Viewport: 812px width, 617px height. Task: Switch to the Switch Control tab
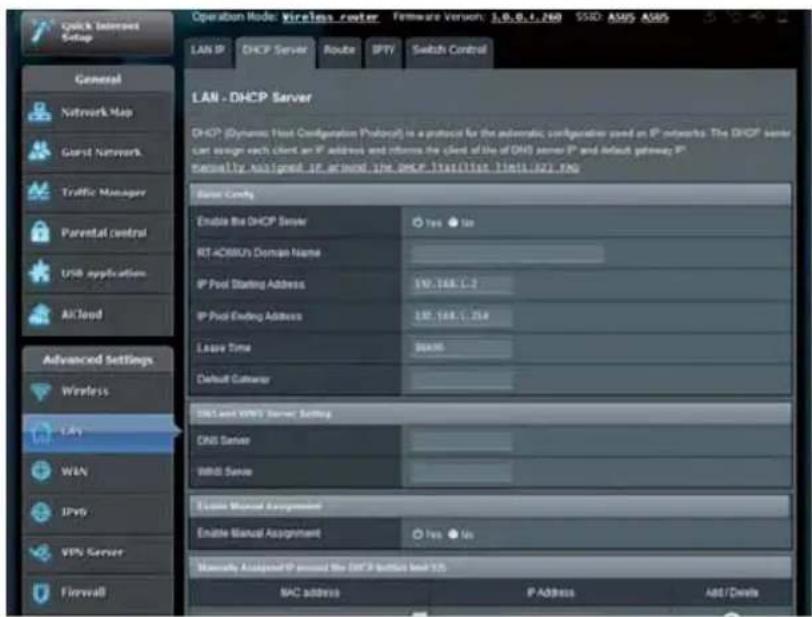[x=450, y=51]
